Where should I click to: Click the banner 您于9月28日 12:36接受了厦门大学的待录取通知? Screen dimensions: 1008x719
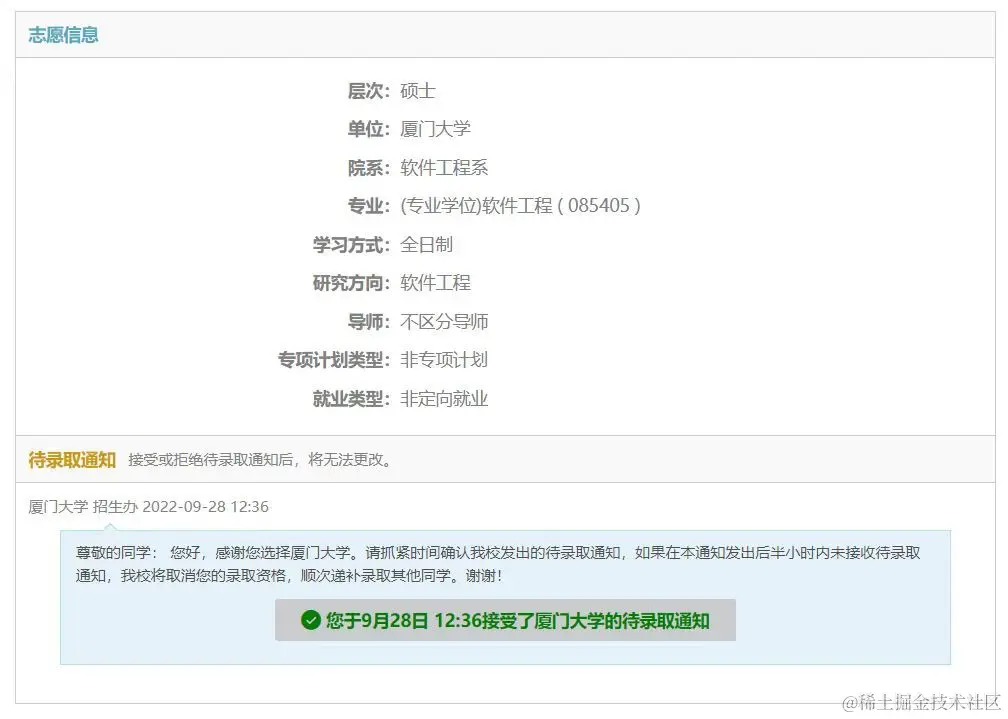[505, 621]
